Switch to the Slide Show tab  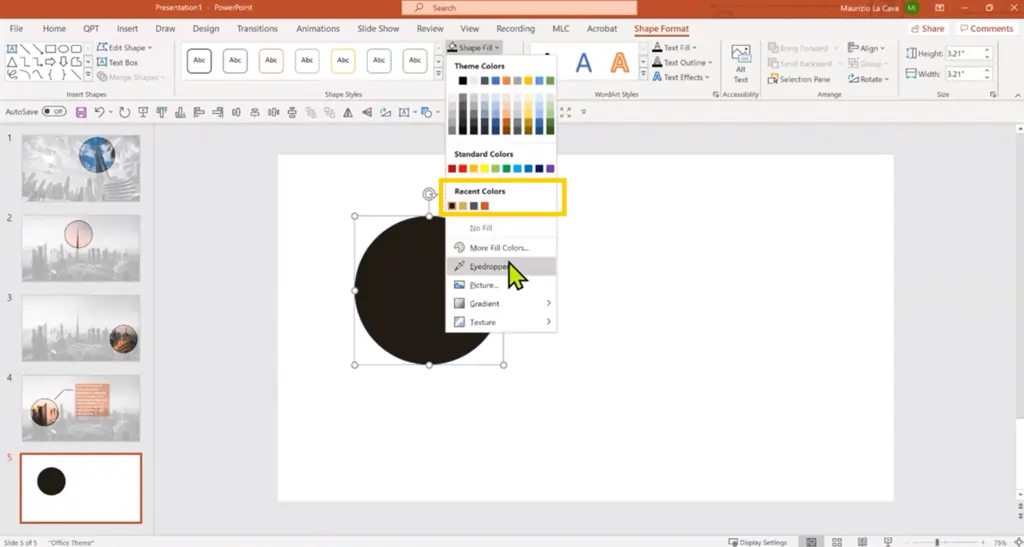[378, 29]
